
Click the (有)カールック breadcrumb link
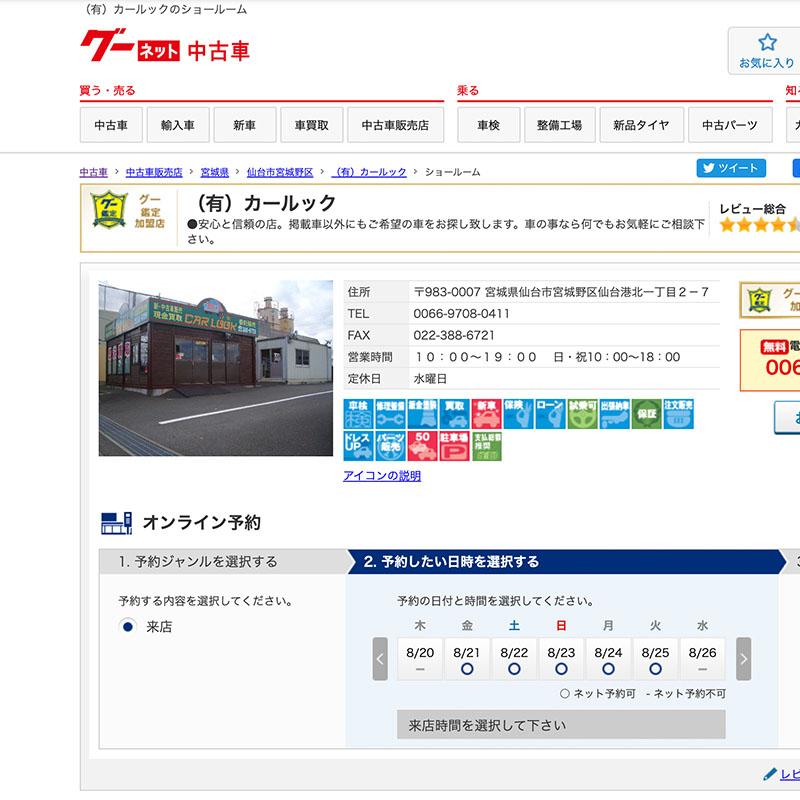coord(369,172)
